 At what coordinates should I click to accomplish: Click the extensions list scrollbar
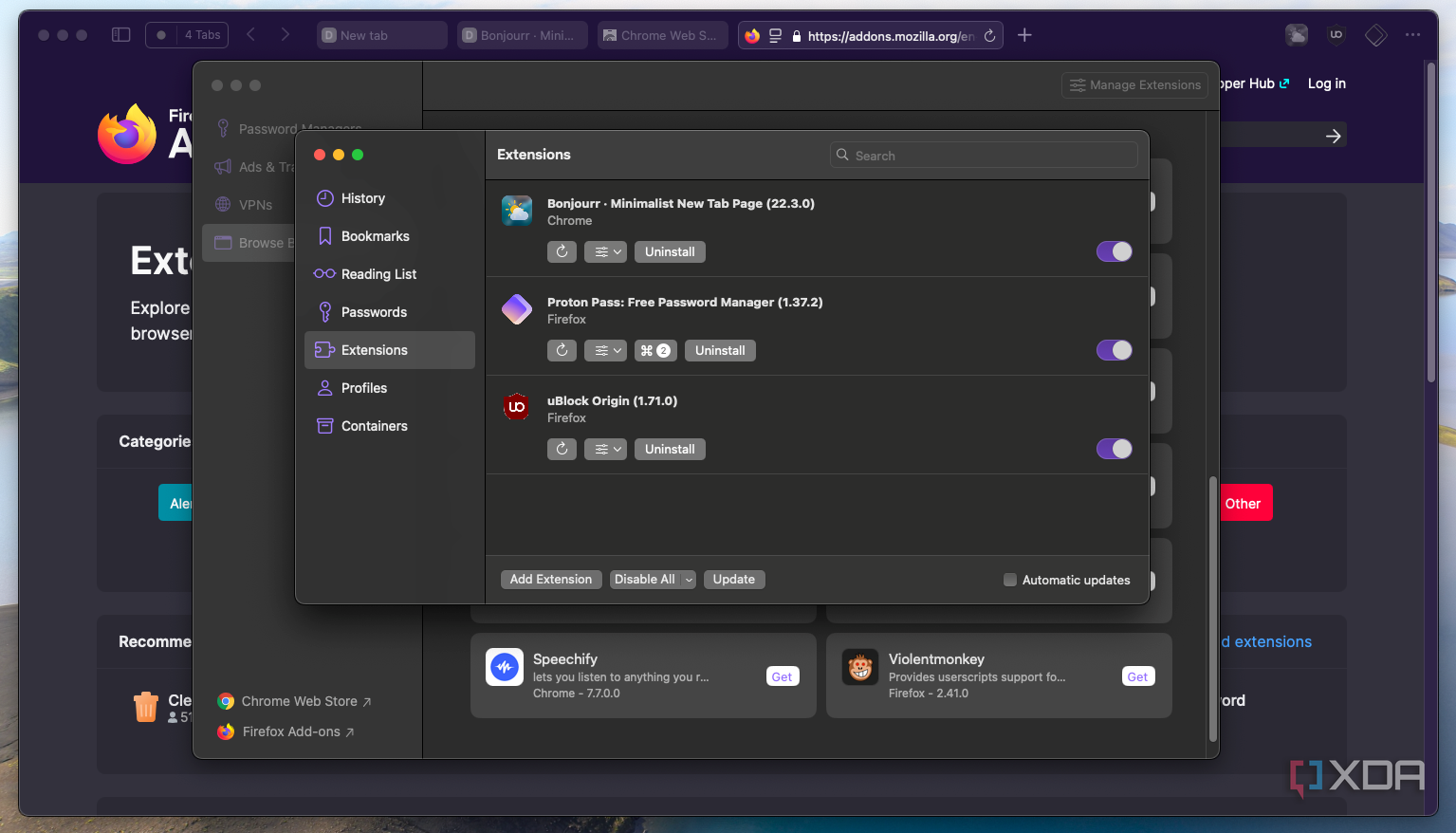tap(1212, 607)
